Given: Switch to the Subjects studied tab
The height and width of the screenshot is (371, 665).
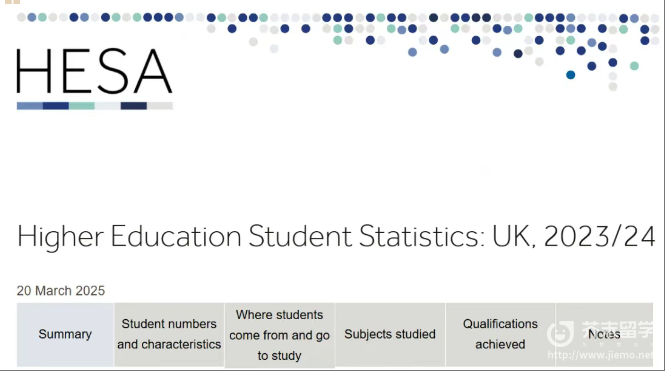Looking at the screenshot, I should pos(390,334).
